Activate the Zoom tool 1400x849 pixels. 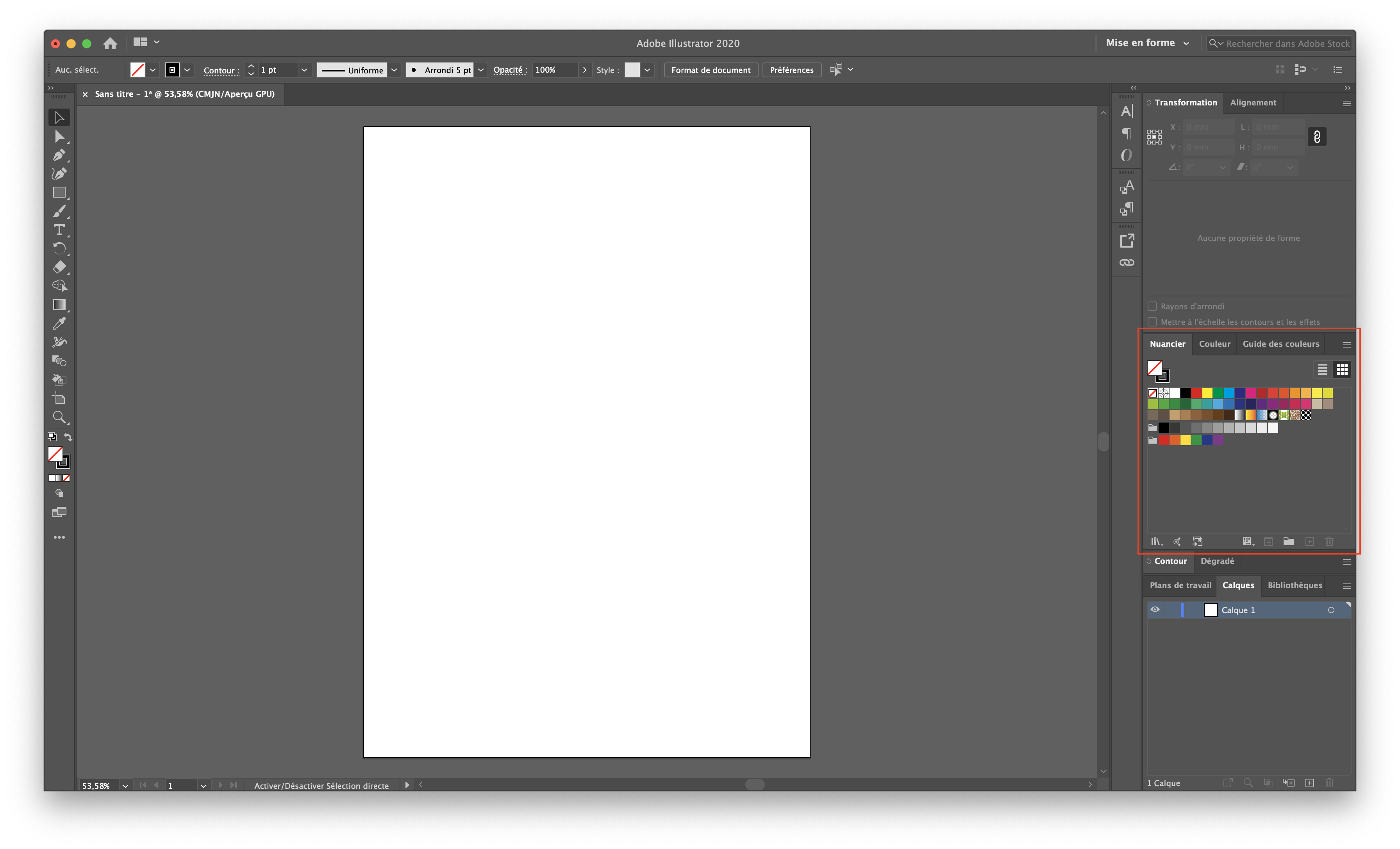(x=59, y=417)
